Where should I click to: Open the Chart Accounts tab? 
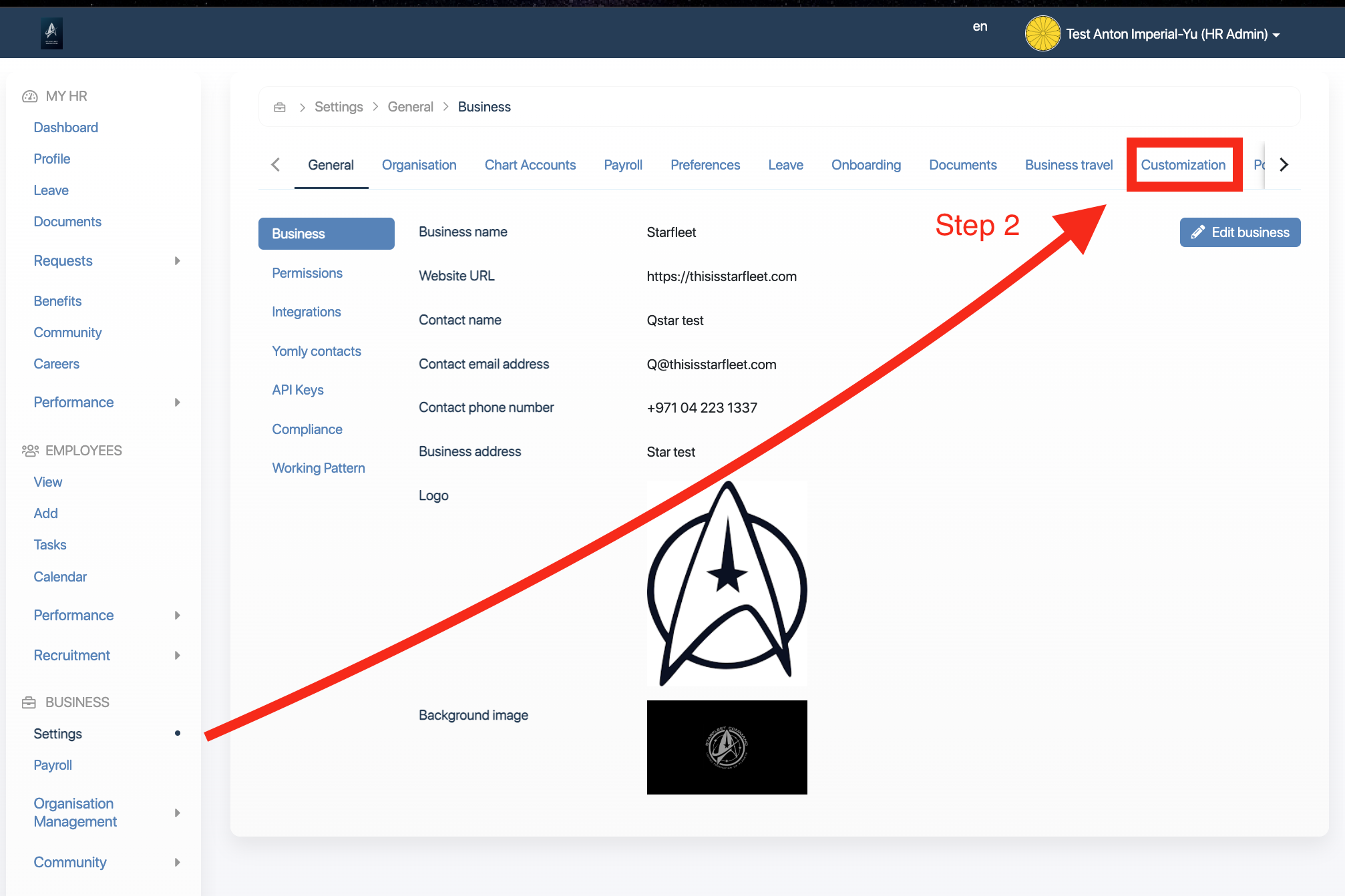click(530, 165)
